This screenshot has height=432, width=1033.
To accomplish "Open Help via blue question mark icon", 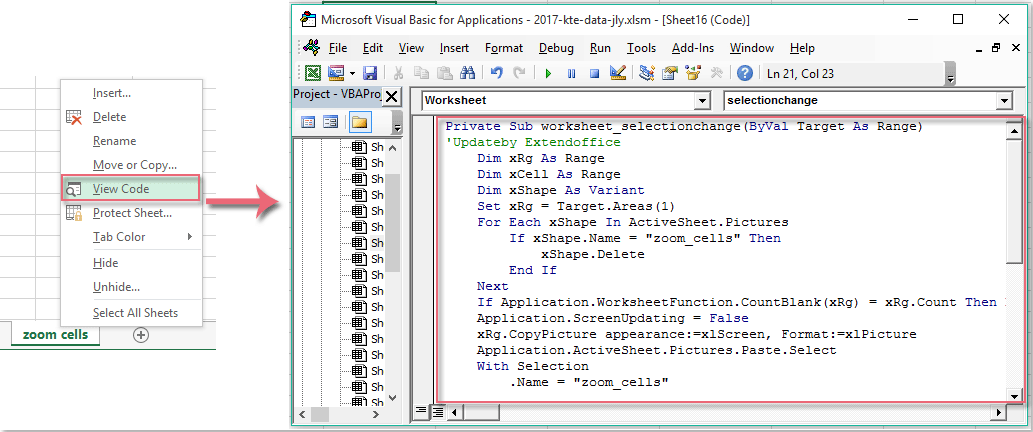I will coord(744,73).
